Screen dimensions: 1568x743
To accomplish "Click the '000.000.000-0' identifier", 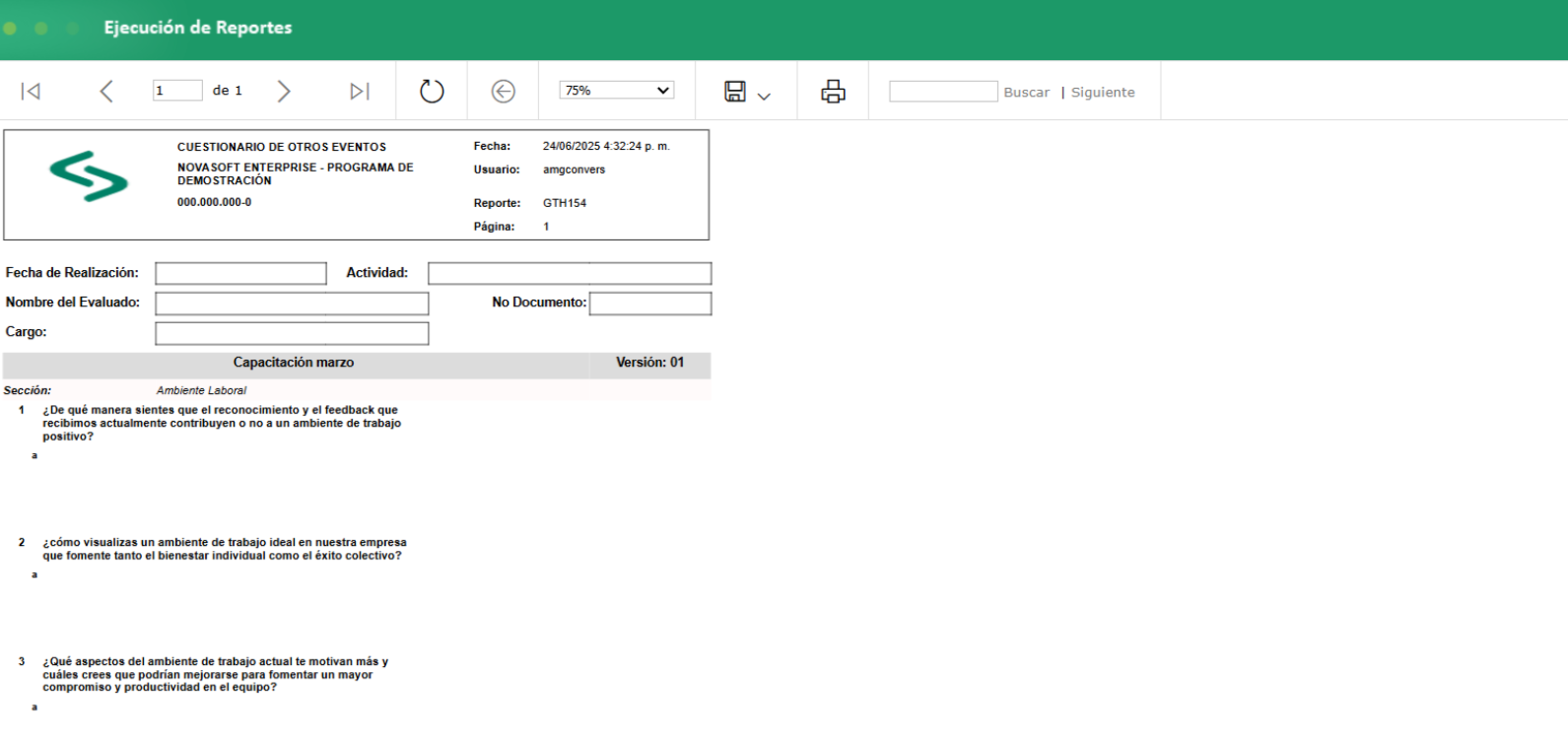I will click(x=214, y=202).
